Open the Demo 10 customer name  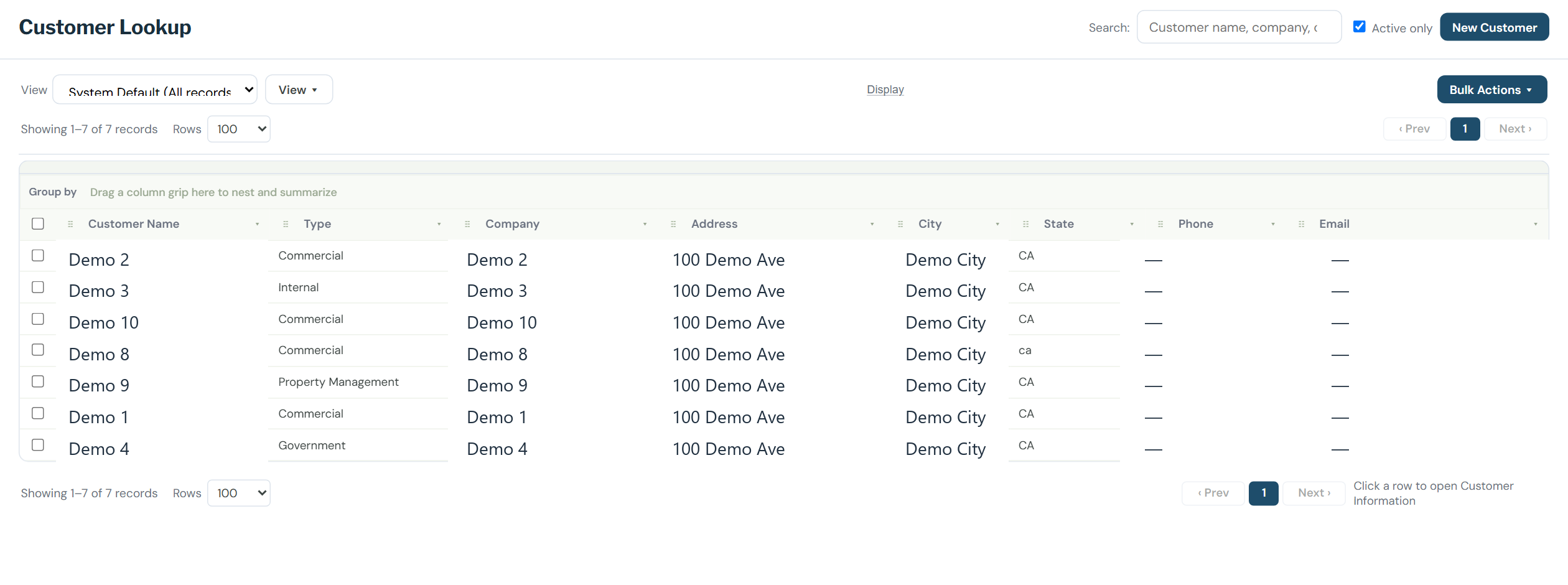103,323
